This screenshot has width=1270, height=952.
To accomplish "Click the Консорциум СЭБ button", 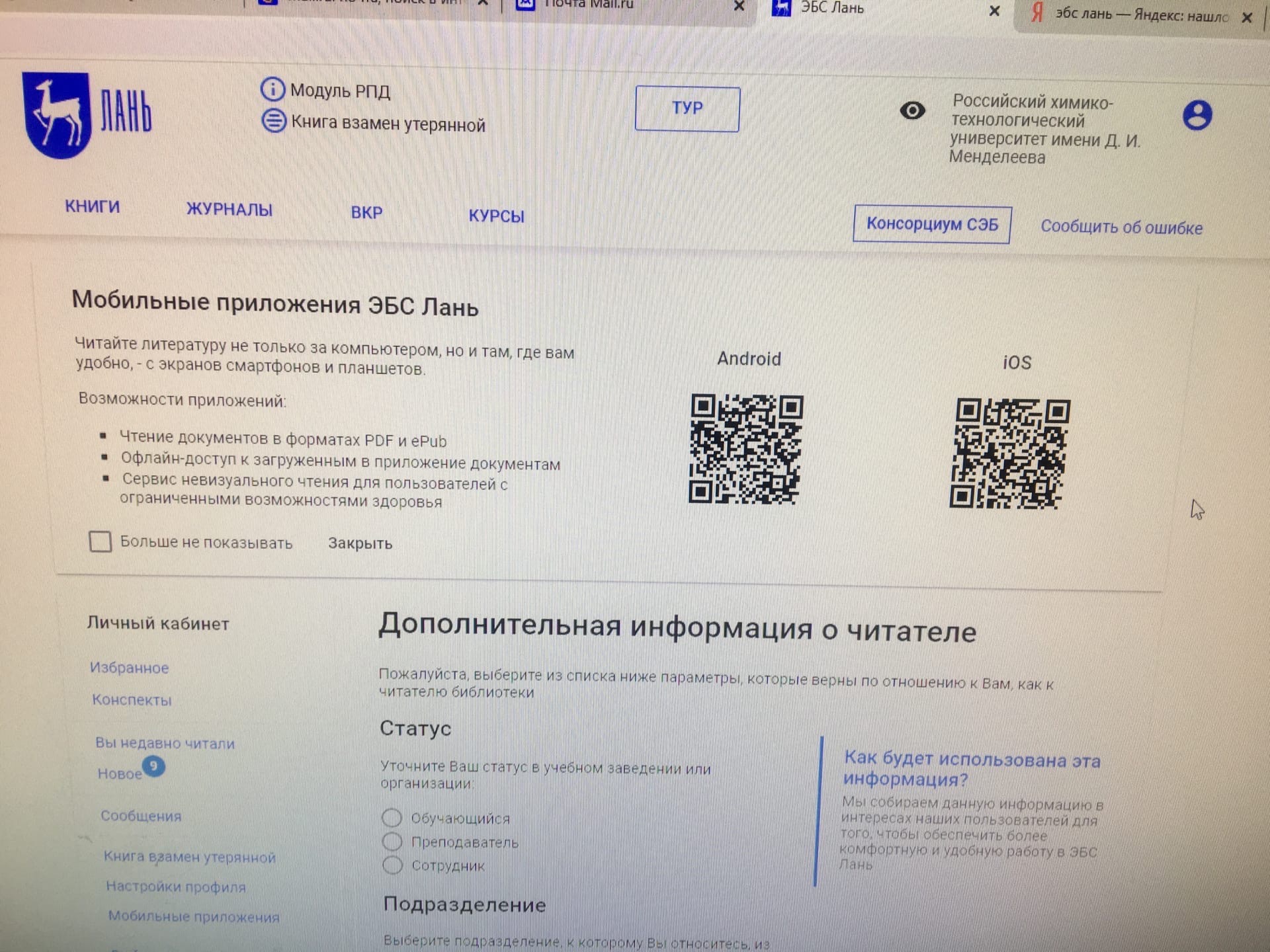I will click(931, 224).
